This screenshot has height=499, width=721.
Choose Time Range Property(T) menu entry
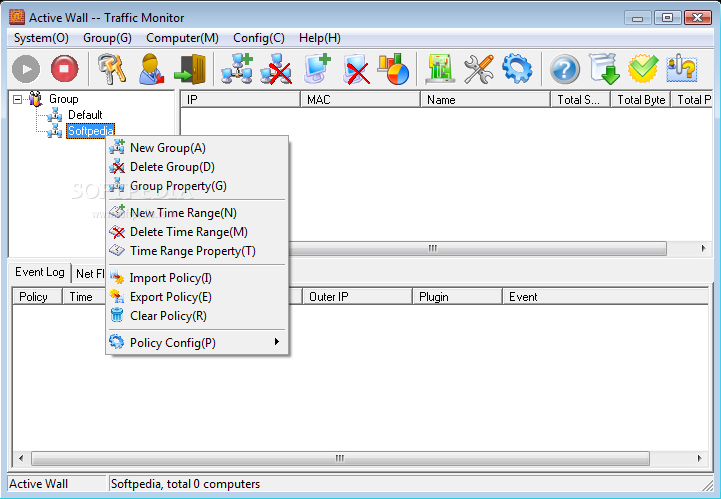(x=197, y=251)
